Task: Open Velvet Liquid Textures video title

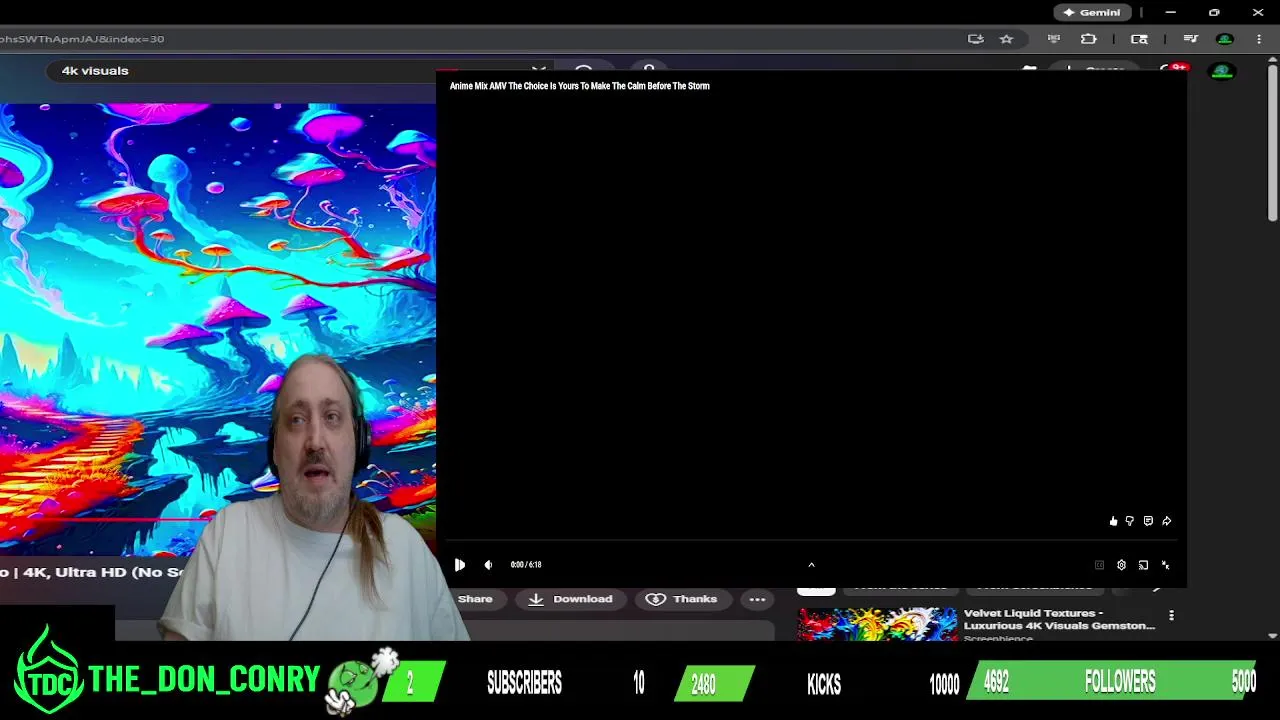Action: click(1059, 619)
